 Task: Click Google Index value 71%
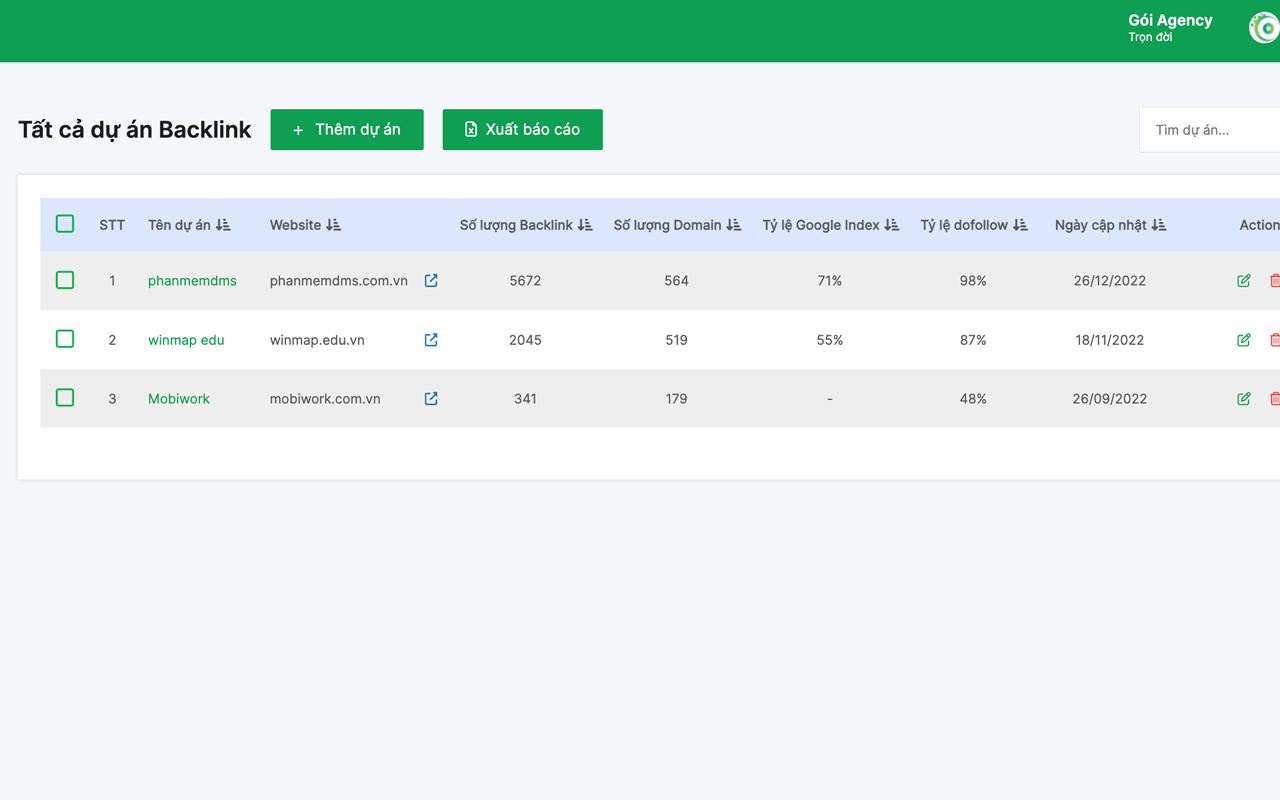(830, 281)
